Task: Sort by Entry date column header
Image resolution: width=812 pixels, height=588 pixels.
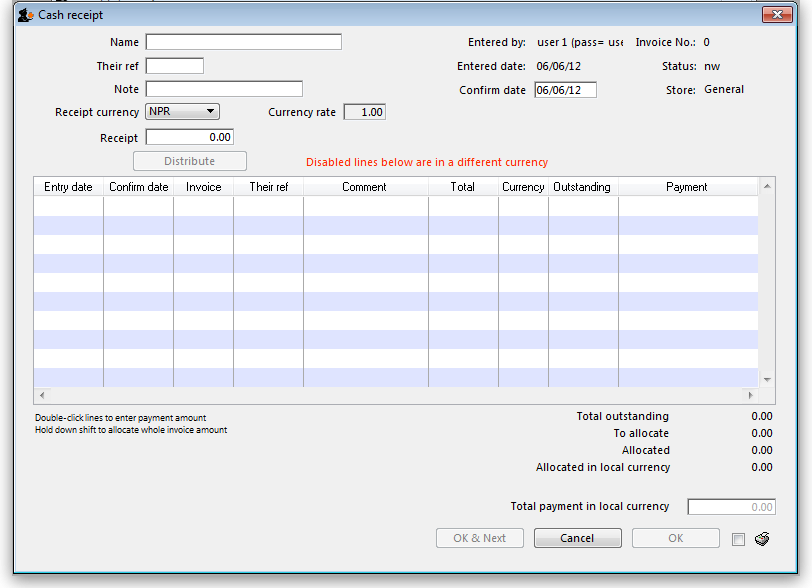Action: (x=68, y=187)
